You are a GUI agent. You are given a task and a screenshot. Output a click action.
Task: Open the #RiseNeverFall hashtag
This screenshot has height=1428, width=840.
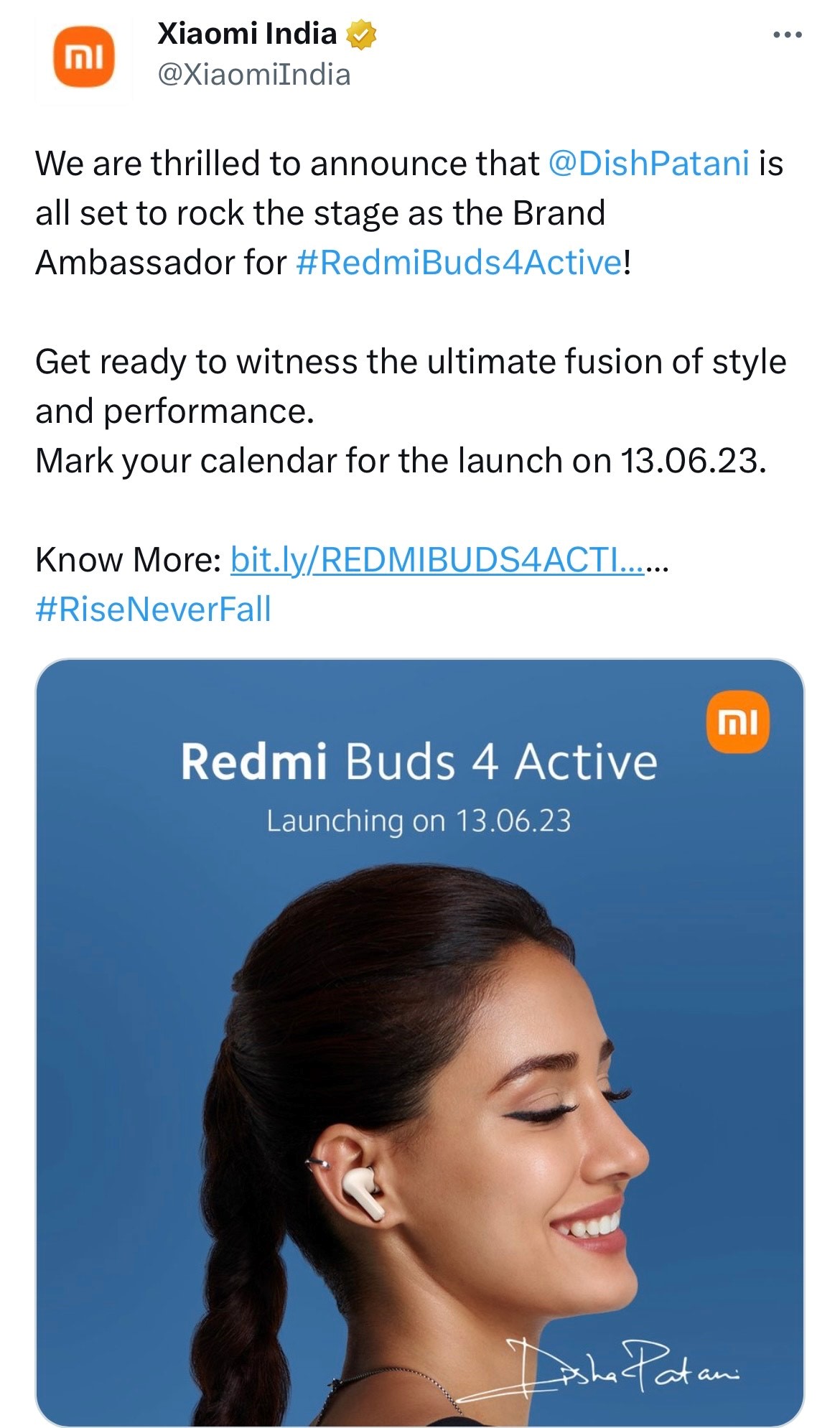154,609
